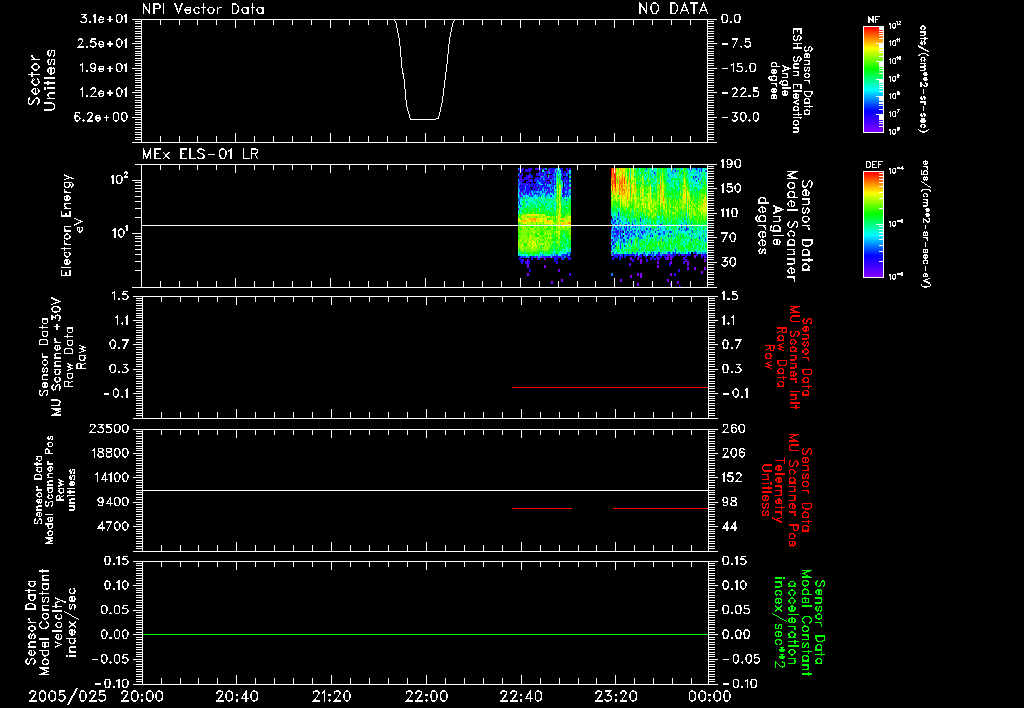Click the "22:40" time axis label
The image size is (1024, 708).
[x=520, y=696]
